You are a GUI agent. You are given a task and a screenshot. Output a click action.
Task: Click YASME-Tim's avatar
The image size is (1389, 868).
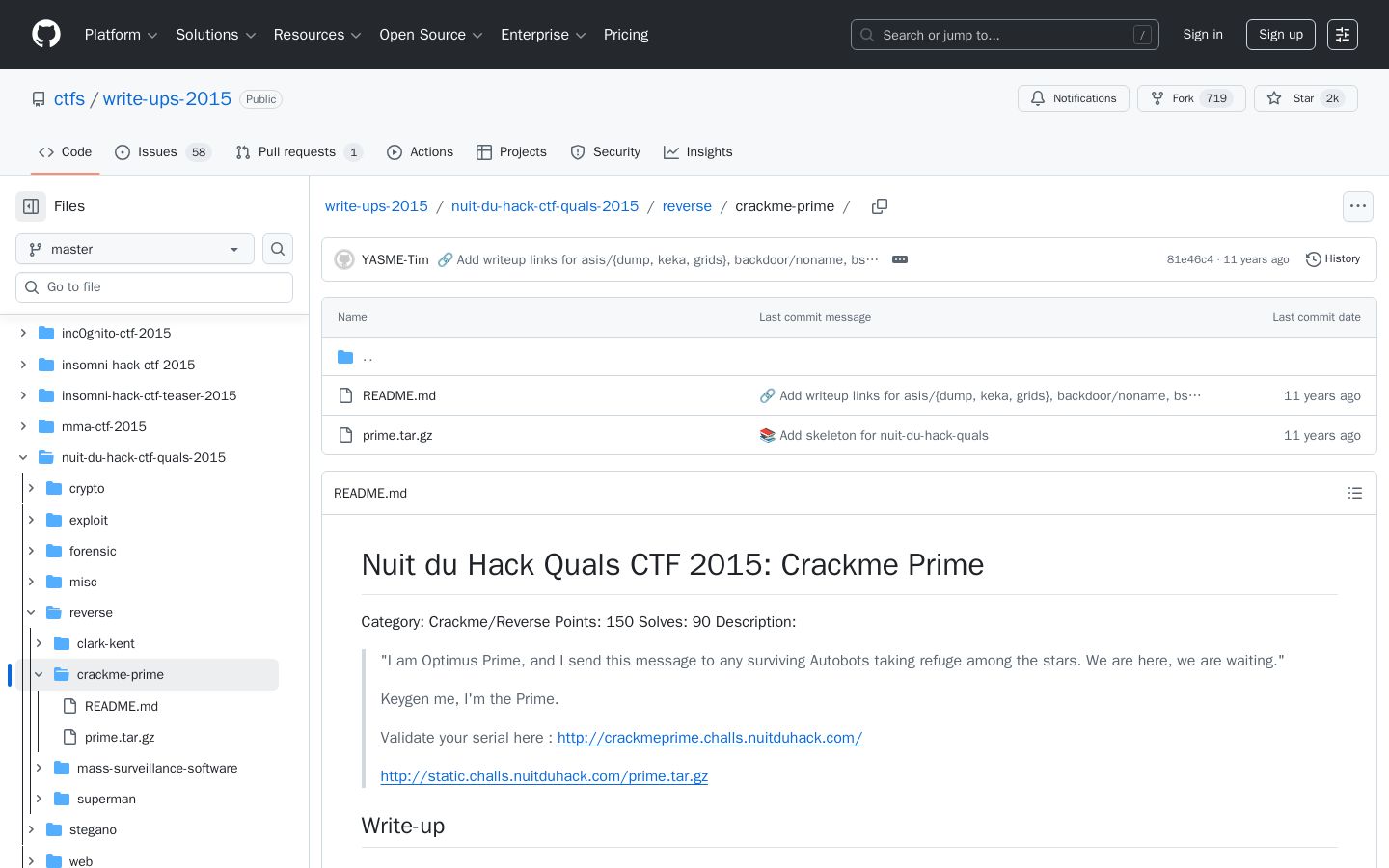344,259
